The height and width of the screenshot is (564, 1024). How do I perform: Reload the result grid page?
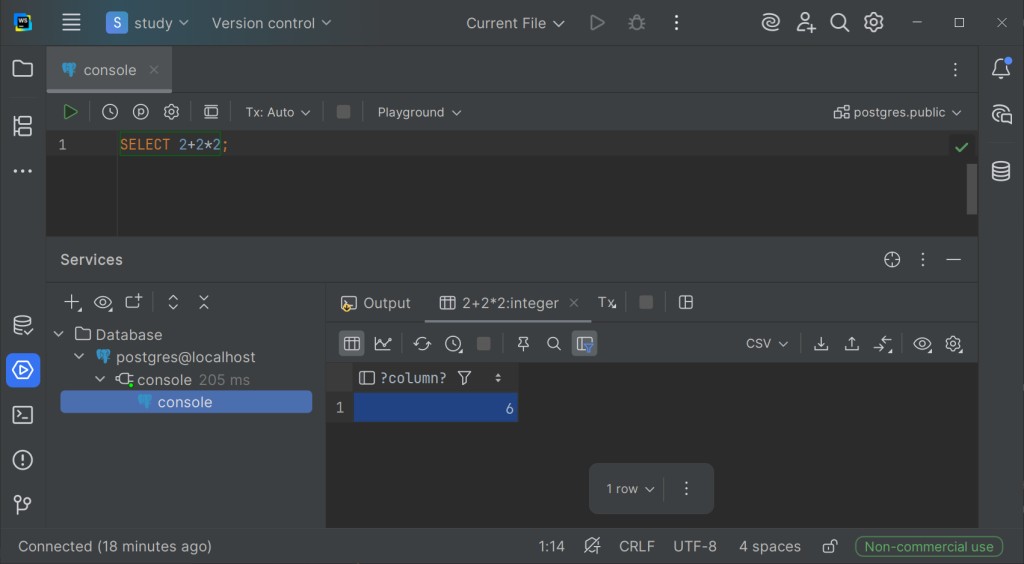click(x=422, y=344)
